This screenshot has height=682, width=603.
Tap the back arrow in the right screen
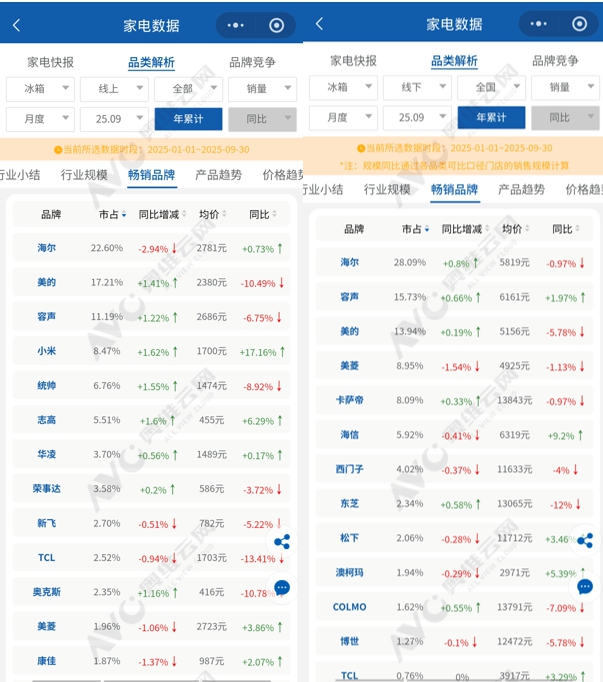pyautogui.click(x=319, y=23)
